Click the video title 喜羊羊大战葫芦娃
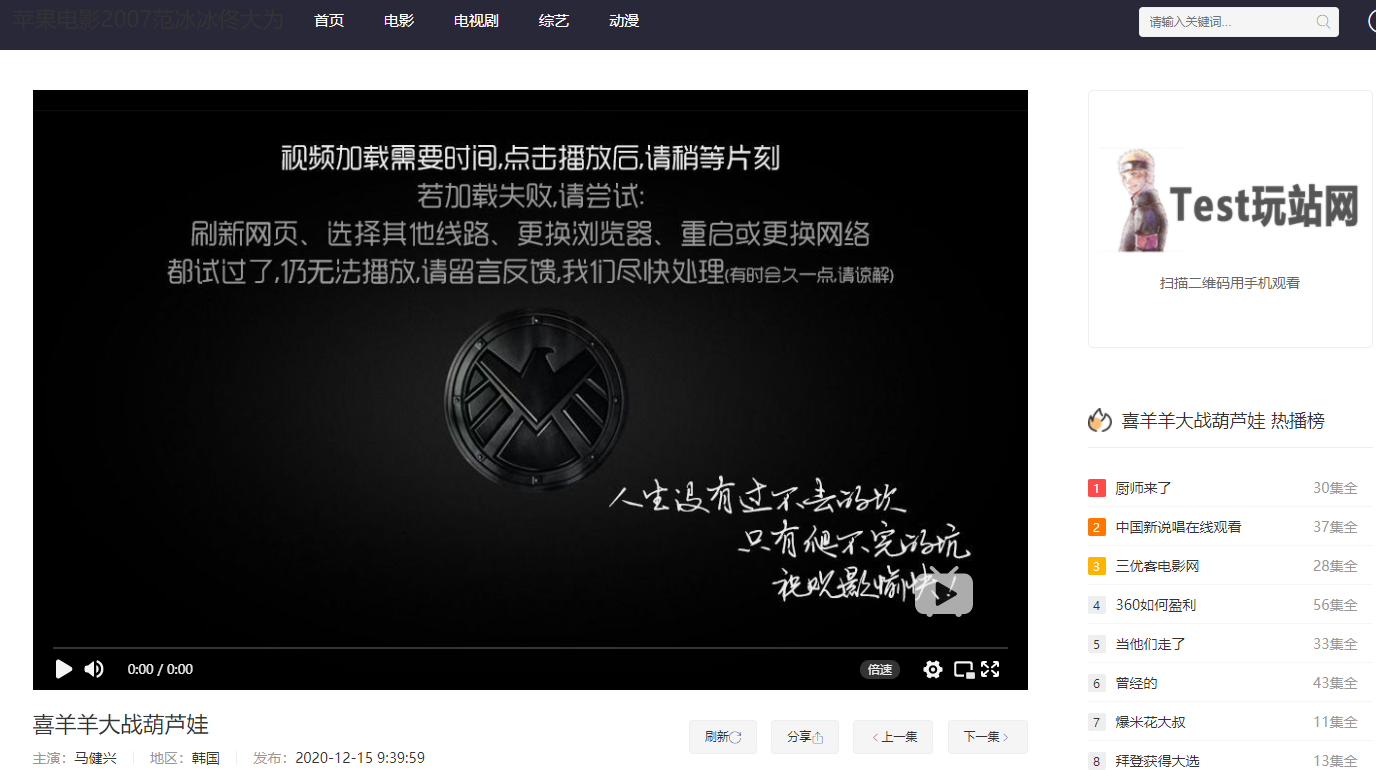This screenshot has width=1376, height=770. 121,724
